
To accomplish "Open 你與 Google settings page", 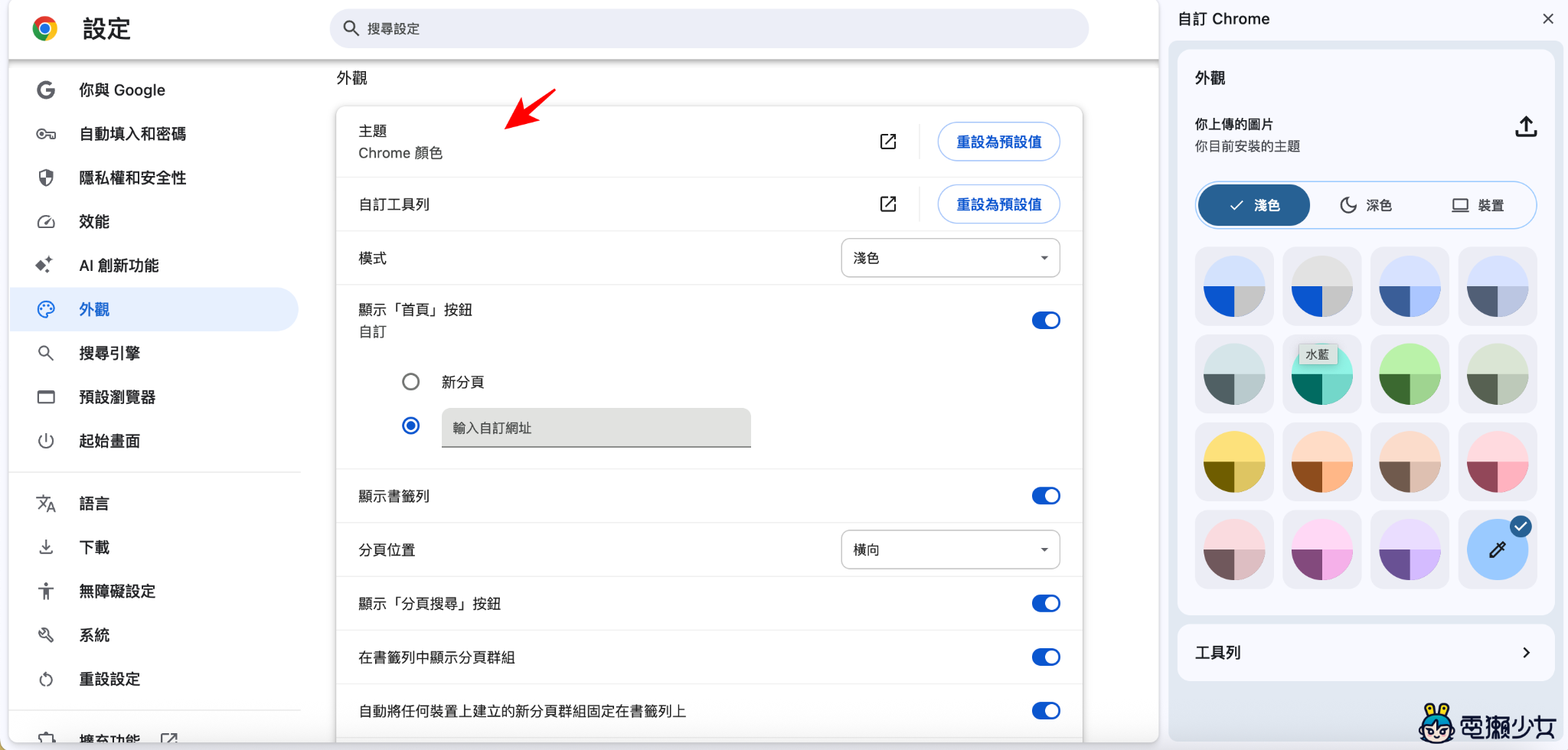I will click(x=154, y=90).
